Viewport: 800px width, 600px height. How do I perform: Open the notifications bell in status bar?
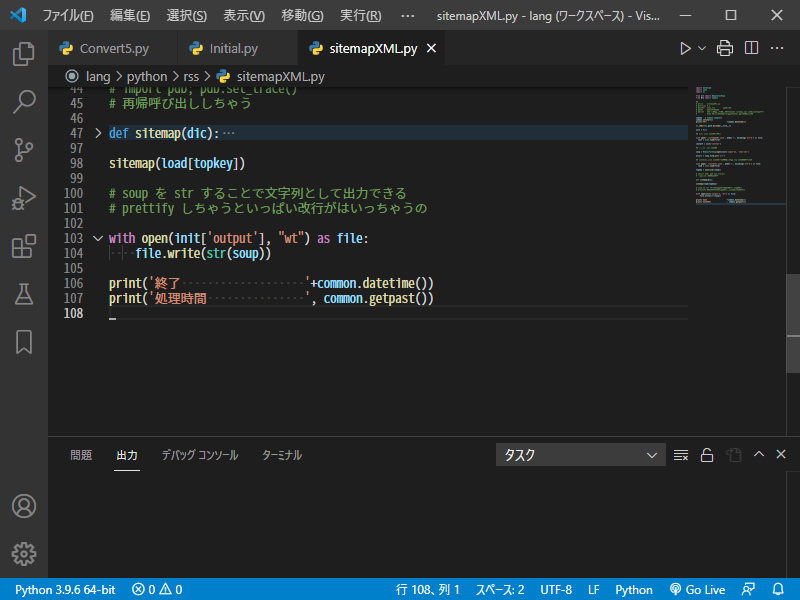click(x=777, y=589)
